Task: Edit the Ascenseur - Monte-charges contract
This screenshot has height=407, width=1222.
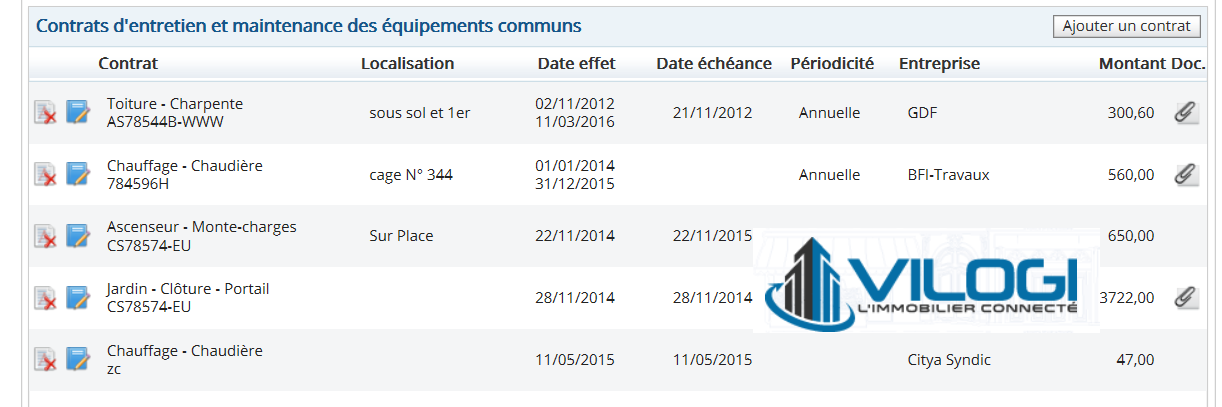Action: pyautogui.click(x=78, y=236)
